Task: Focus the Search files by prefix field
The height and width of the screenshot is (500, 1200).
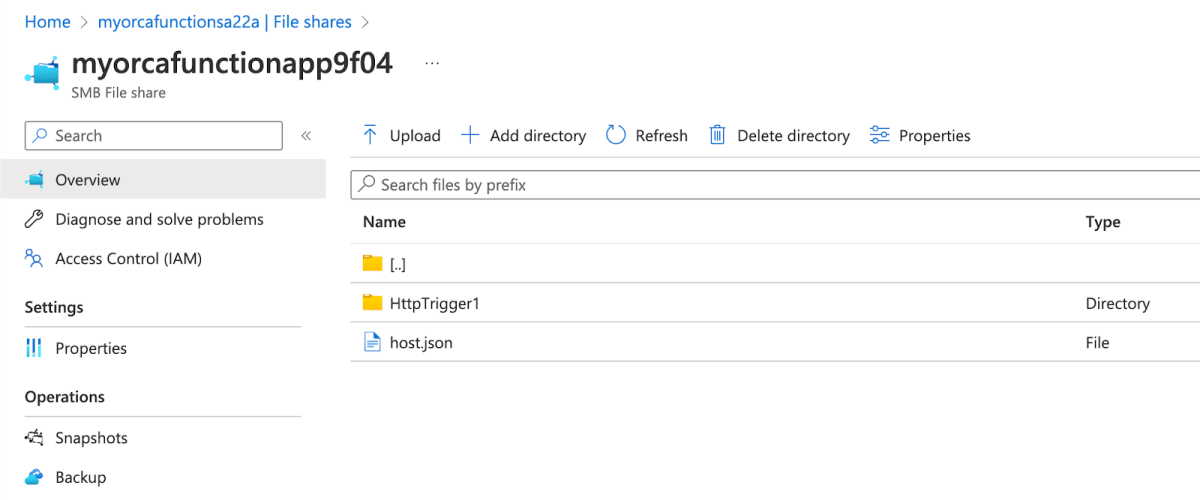Action: click(x=775, y=185)
